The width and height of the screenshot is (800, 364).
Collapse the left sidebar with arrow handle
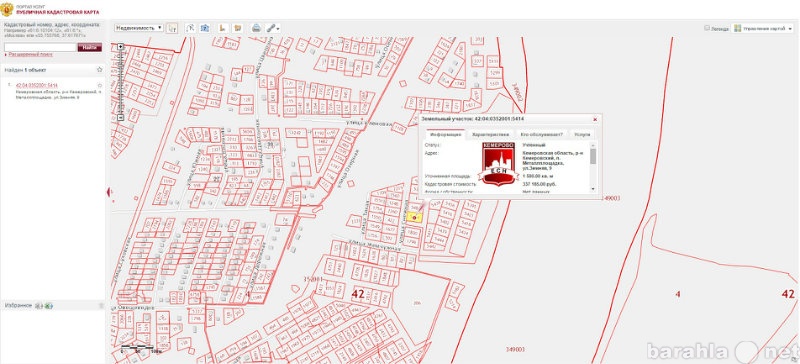click(x=108, y=192)
